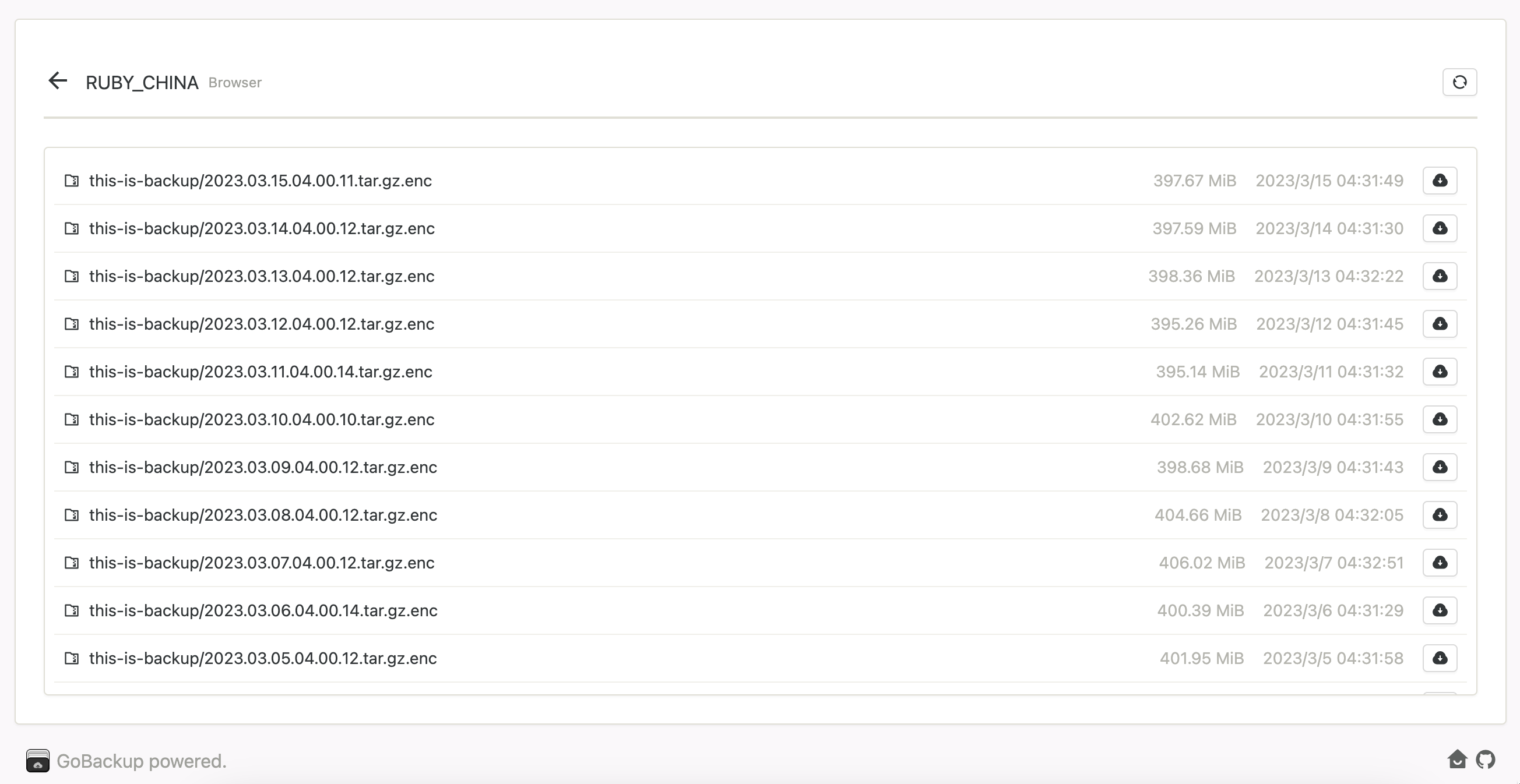The width and height of the screenshot is (1520, 784).
Task: Click the 402.62 MiB size value
Action: click(x=1193, y=419)
